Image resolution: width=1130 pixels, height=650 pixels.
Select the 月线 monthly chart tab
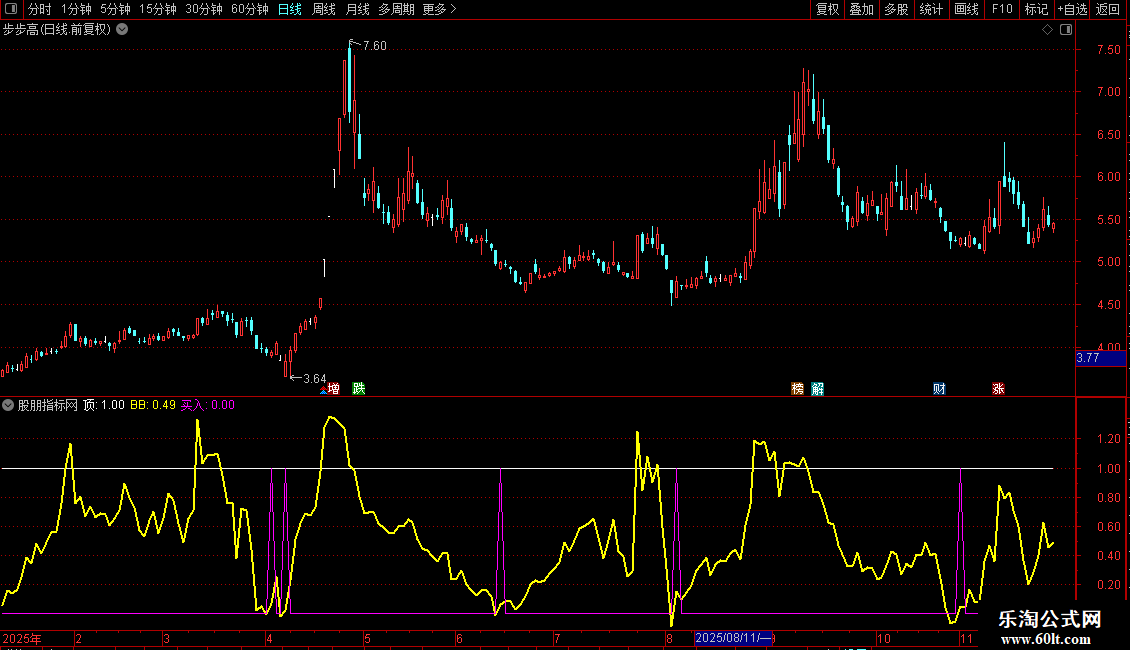coord(357,9)
